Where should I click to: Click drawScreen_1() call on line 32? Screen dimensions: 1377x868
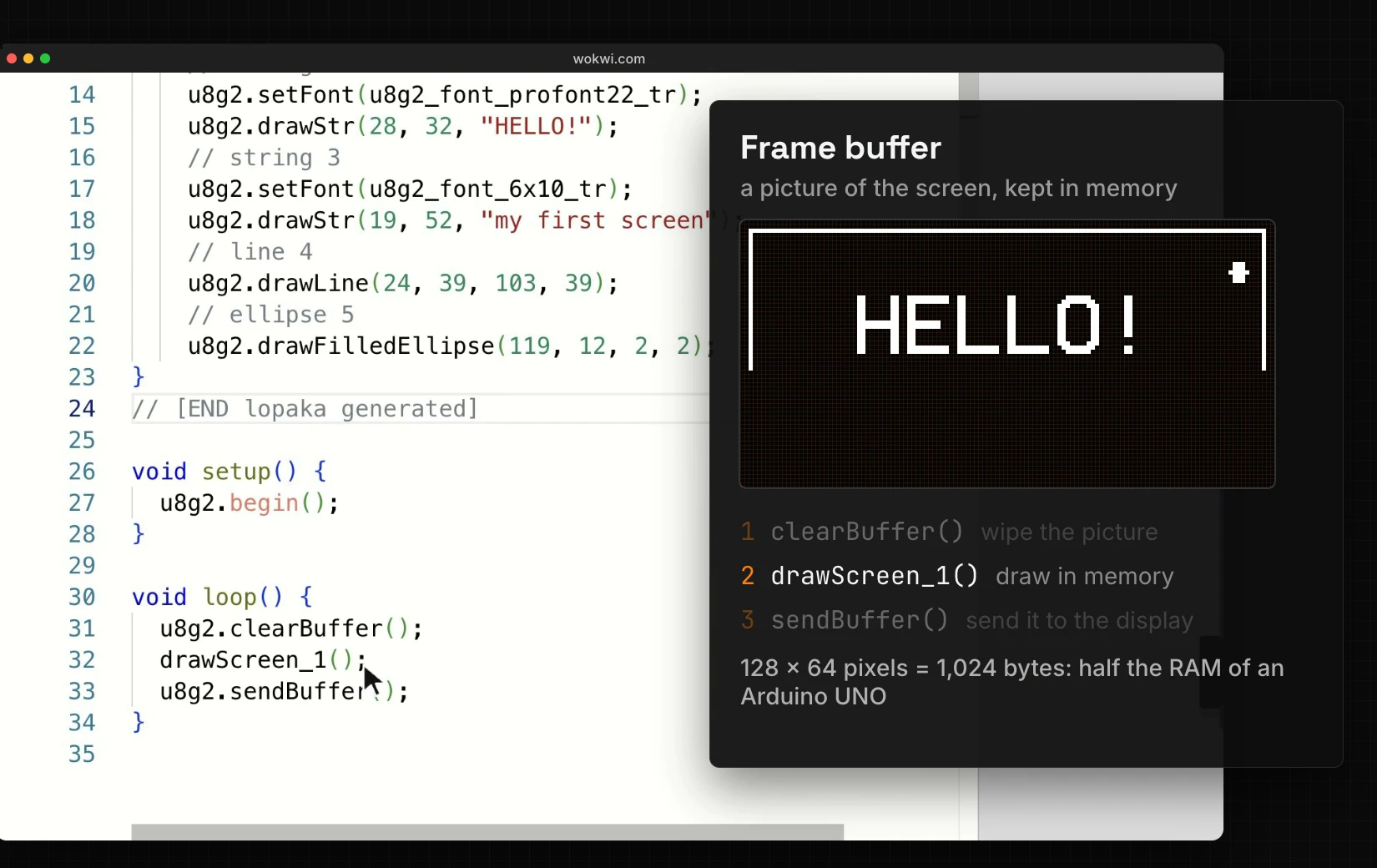pos(264,660)
